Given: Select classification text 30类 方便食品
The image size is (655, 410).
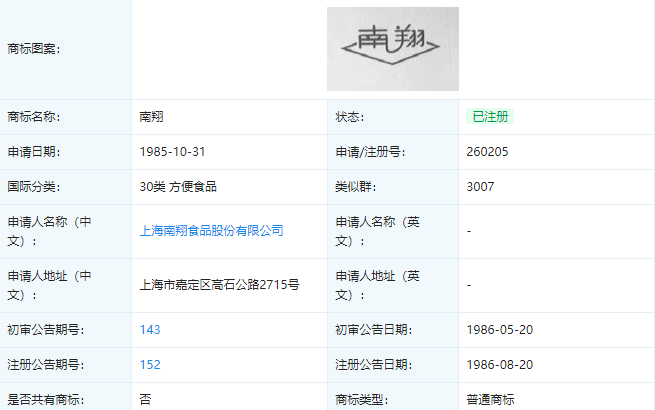Looking at the screenshot, I should 178,186.
